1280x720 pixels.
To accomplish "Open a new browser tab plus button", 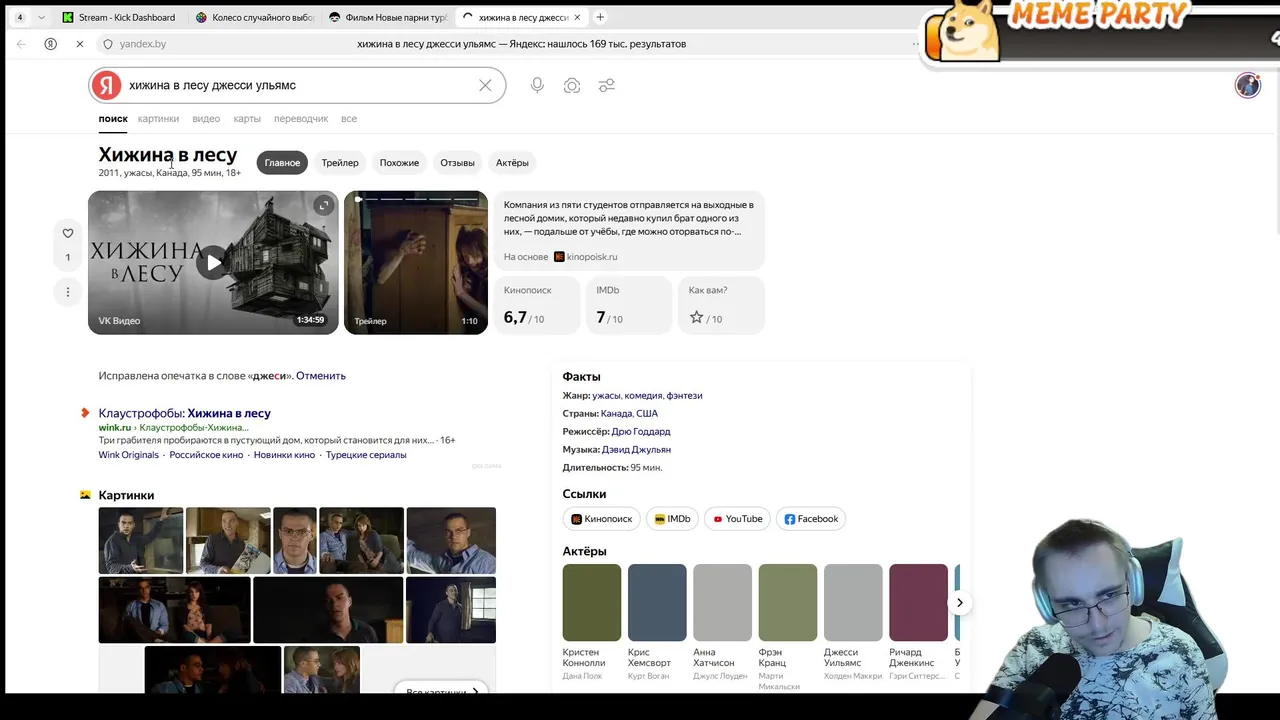I will click(x=600, y=17).
